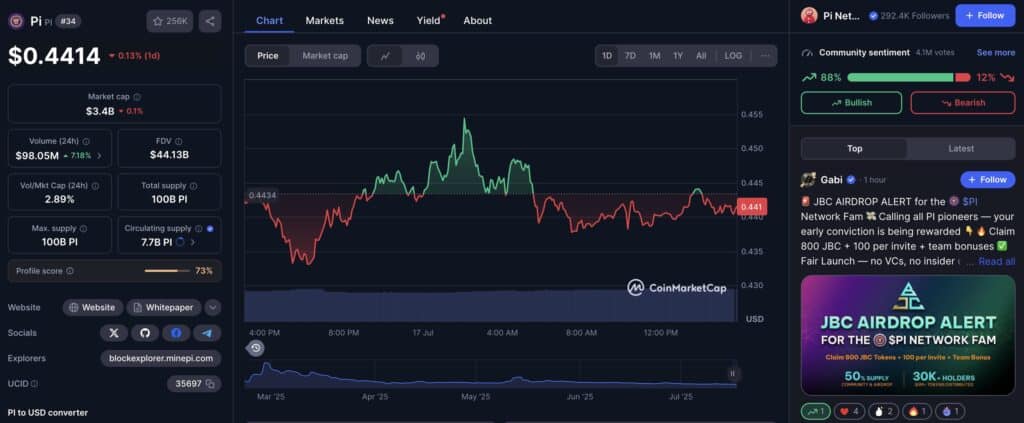
Task: Set chart range to 1M
Action: 654,56
